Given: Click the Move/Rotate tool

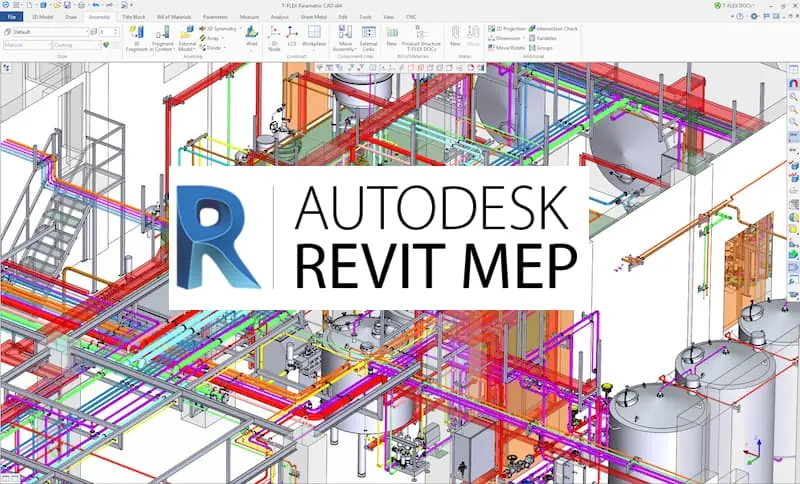Looking at the screenshot, I should pyautogui.click(x=507, y=47).
